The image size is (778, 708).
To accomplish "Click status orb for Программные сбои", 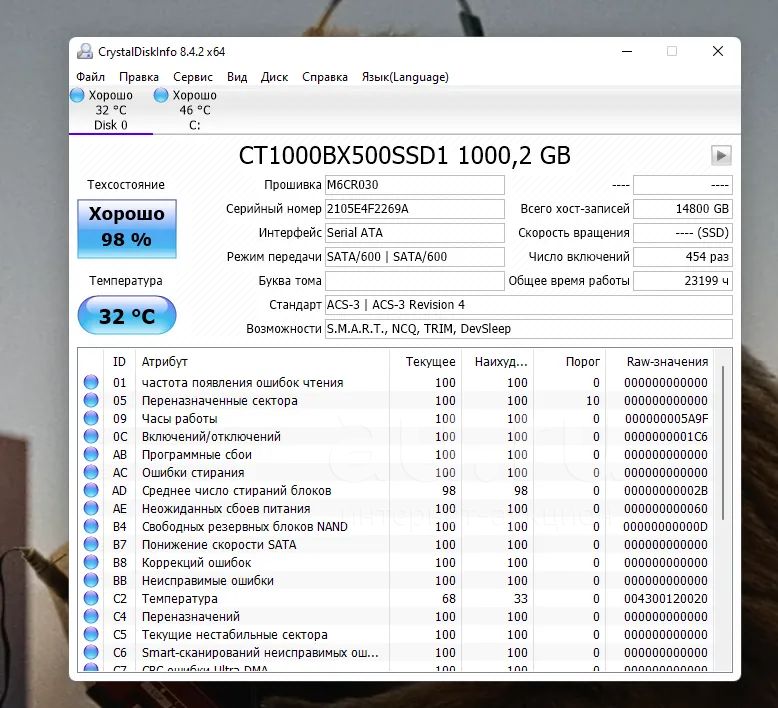I will pyautogui.click(x=91, y=454).
